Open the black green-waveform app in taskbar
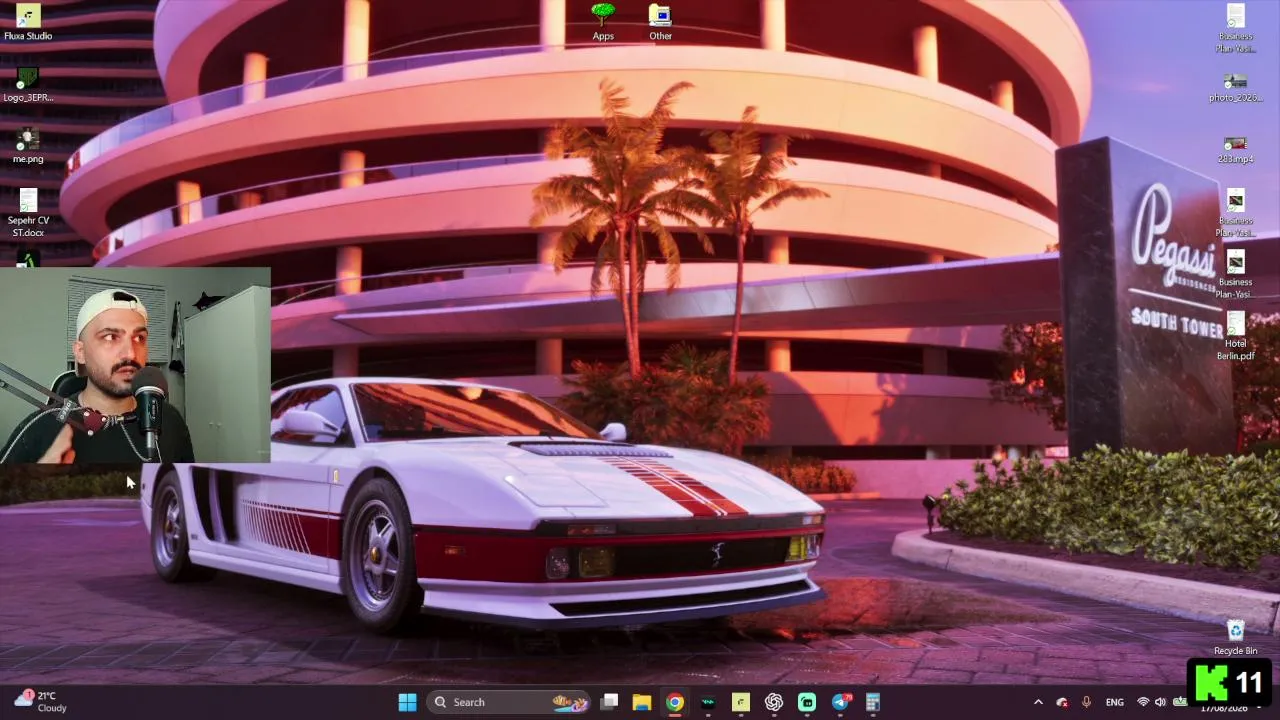The height and width of the screenshot is (720, 1280). click(x=708, y=702)
